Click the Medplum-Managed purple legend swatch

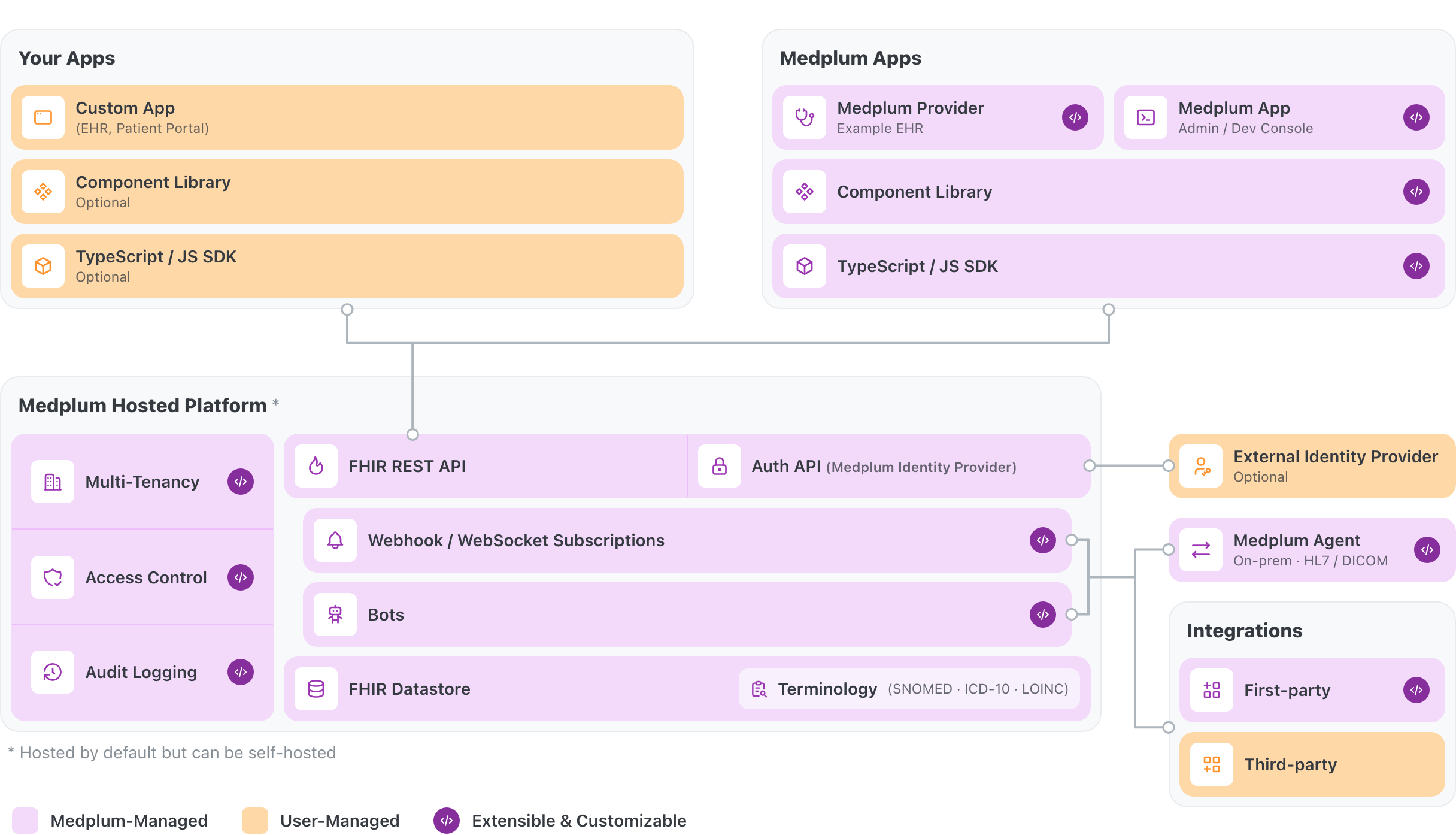(25, 821)
